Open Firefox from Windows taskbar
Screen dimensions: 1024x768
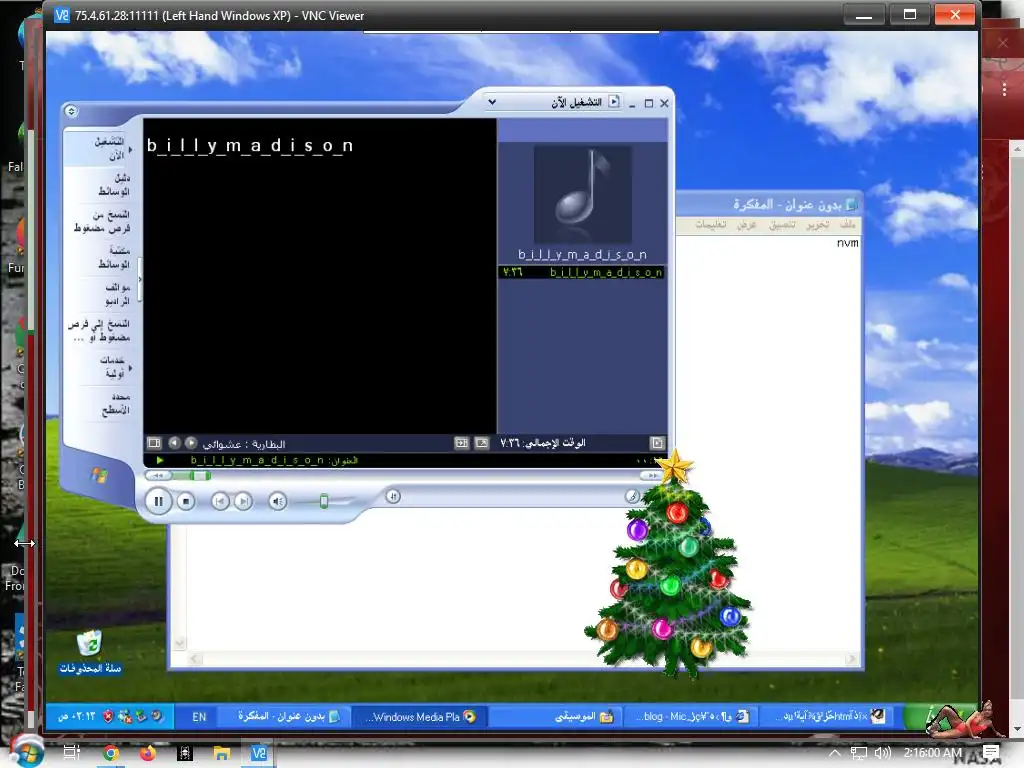pos(148,753)
